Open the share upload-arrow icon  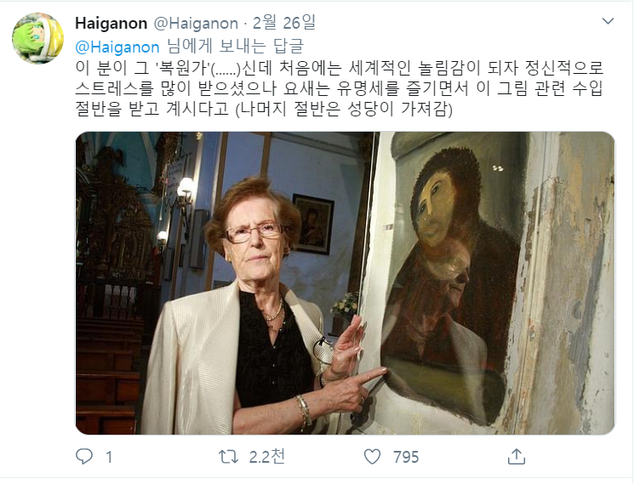(516, 456)
